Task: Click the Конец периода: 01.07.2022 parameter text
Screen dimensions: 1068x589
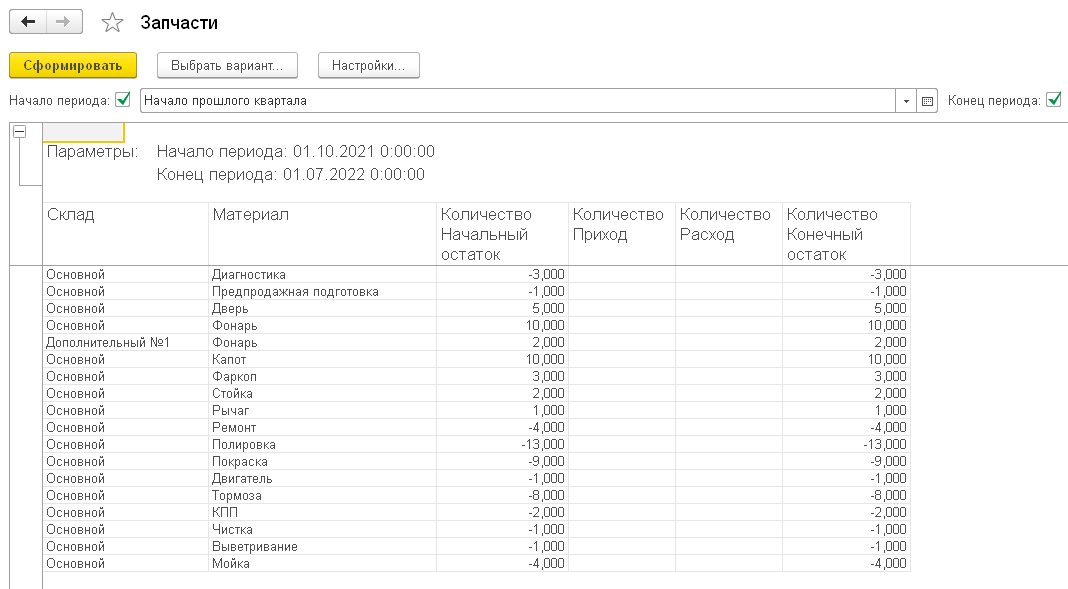Action: tap(291, 174)
